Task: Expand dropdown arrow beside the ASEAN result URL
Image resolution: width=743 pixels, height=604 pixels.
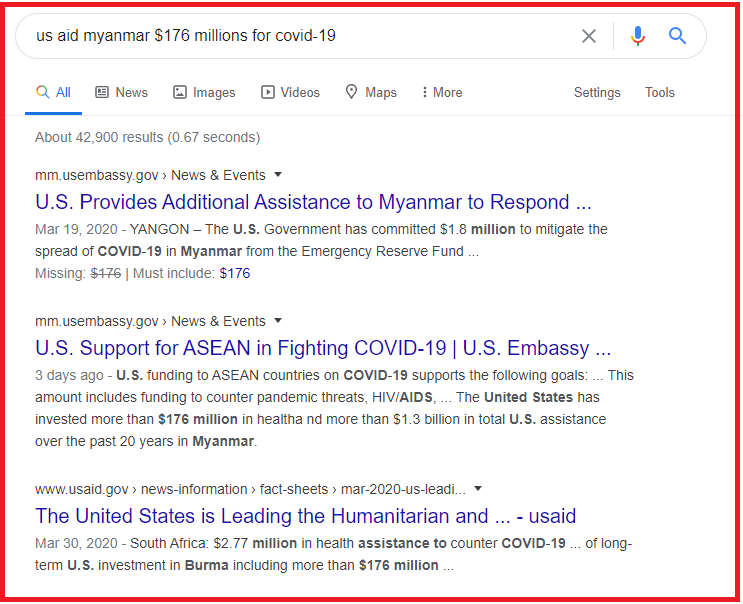Action: point(278,321)
